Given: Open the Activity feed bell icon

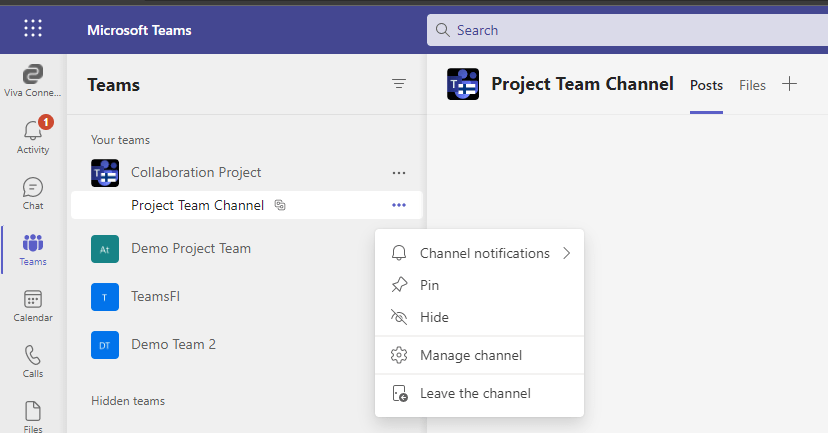Looking at the screenshot, I should point(33,136).
